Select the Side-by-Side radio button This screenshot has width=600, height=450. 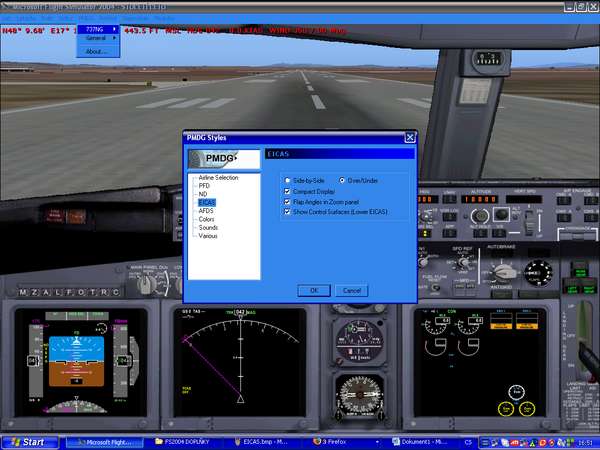click(x=287, y=180)
